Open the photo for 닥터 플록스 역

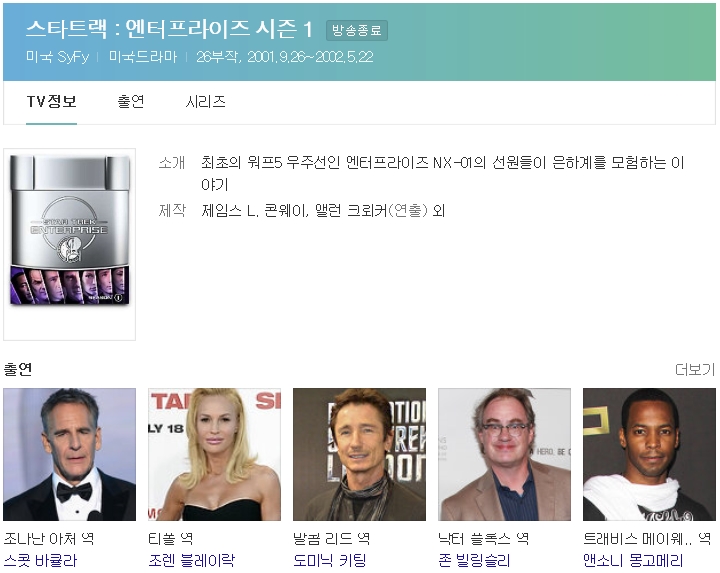click(504, 454)
